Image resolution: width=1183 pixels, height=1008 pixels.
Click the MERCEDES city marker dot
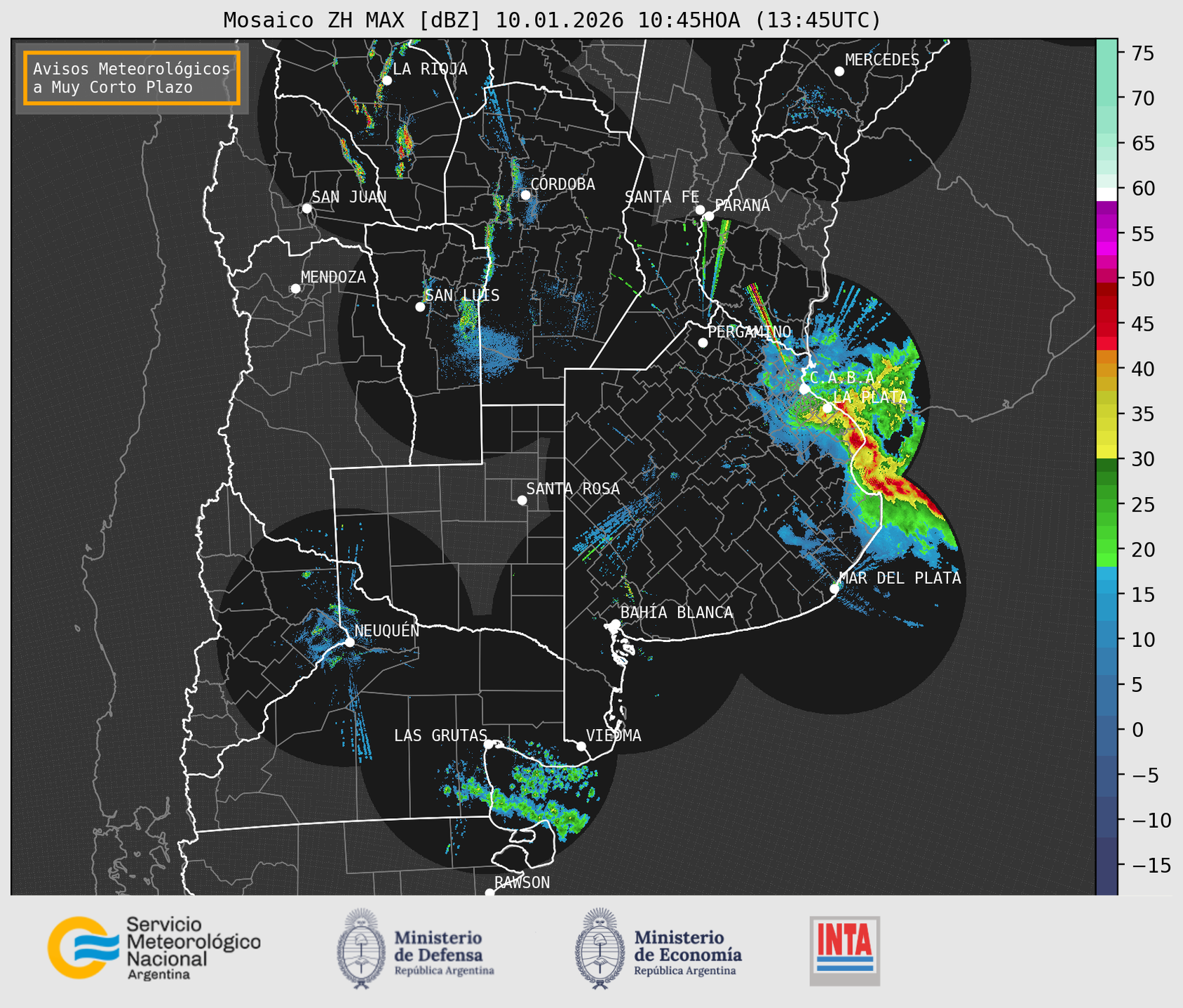point(839,71)
